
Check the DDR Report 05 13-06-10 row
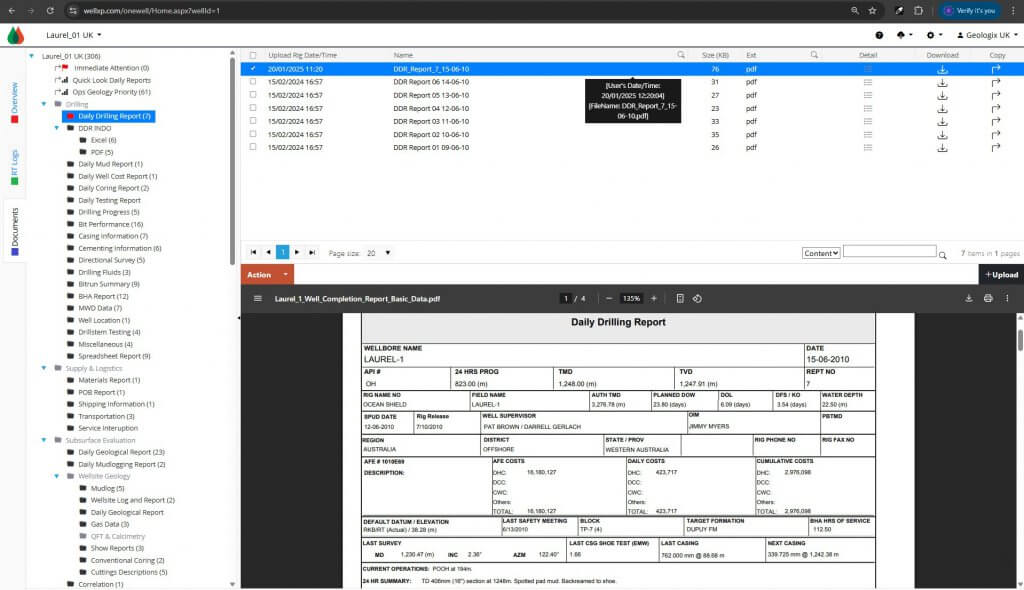(x=253, y=95)
